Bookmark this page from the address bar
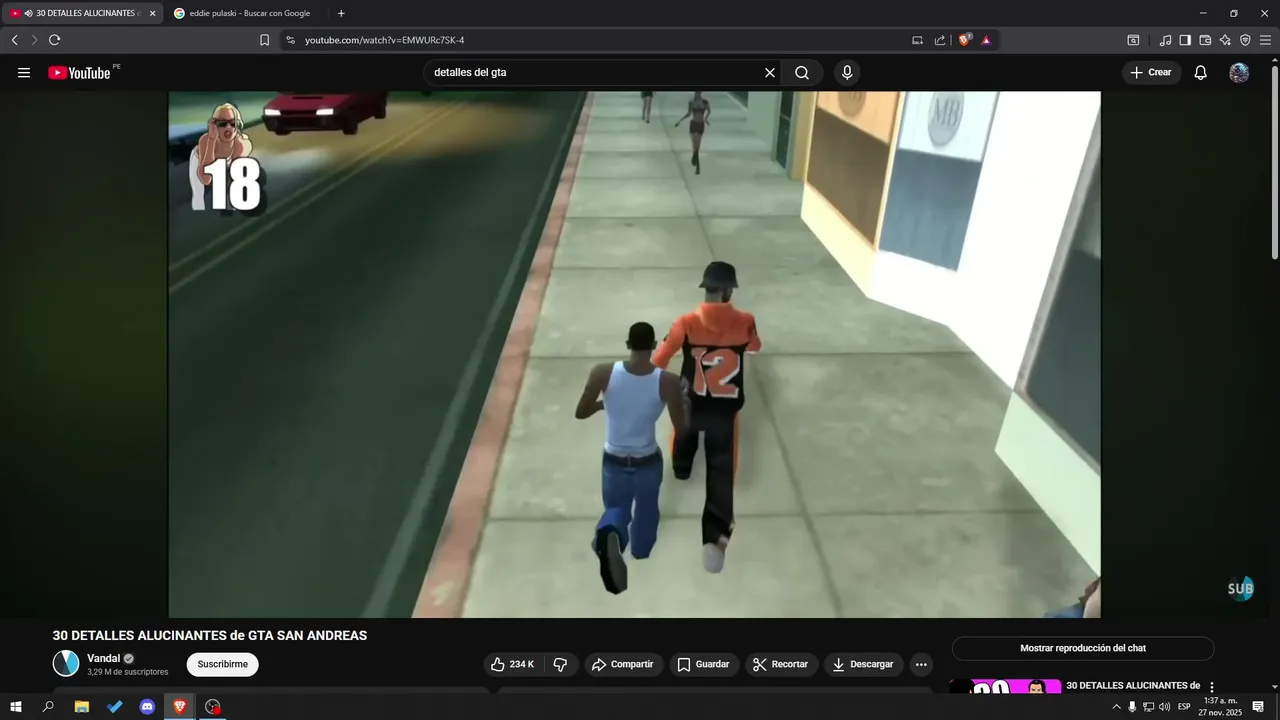 pos(264,40)
